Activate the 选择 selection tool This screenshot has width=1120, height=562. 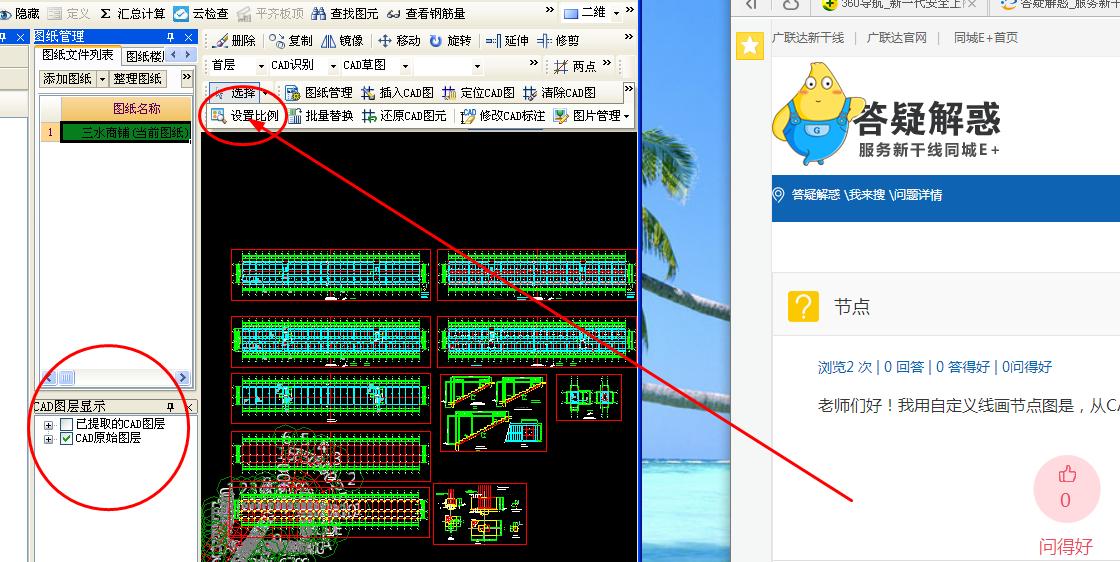(x=234, y=93)
